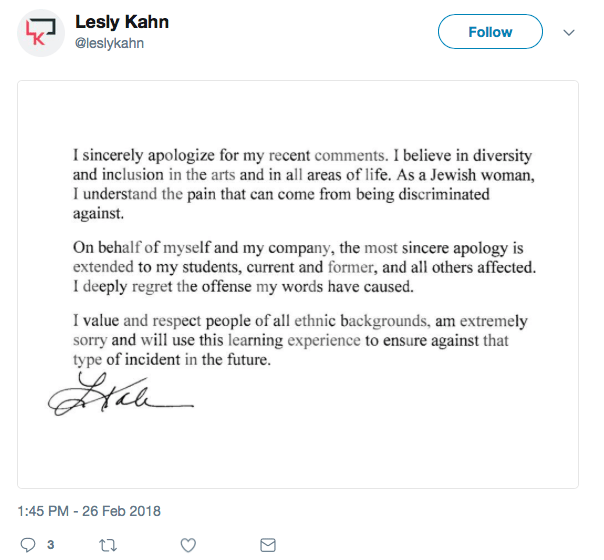The width and height of the screenshot is (604, 560).
Task: Select the '26 Feb 2018' date text
Action: (121, 511)
